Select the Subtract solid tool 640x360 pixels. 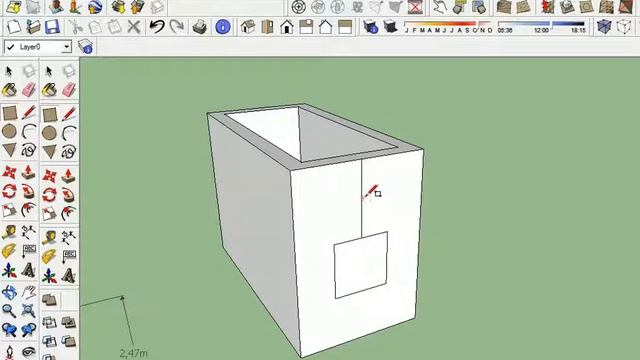coord(49,340)
